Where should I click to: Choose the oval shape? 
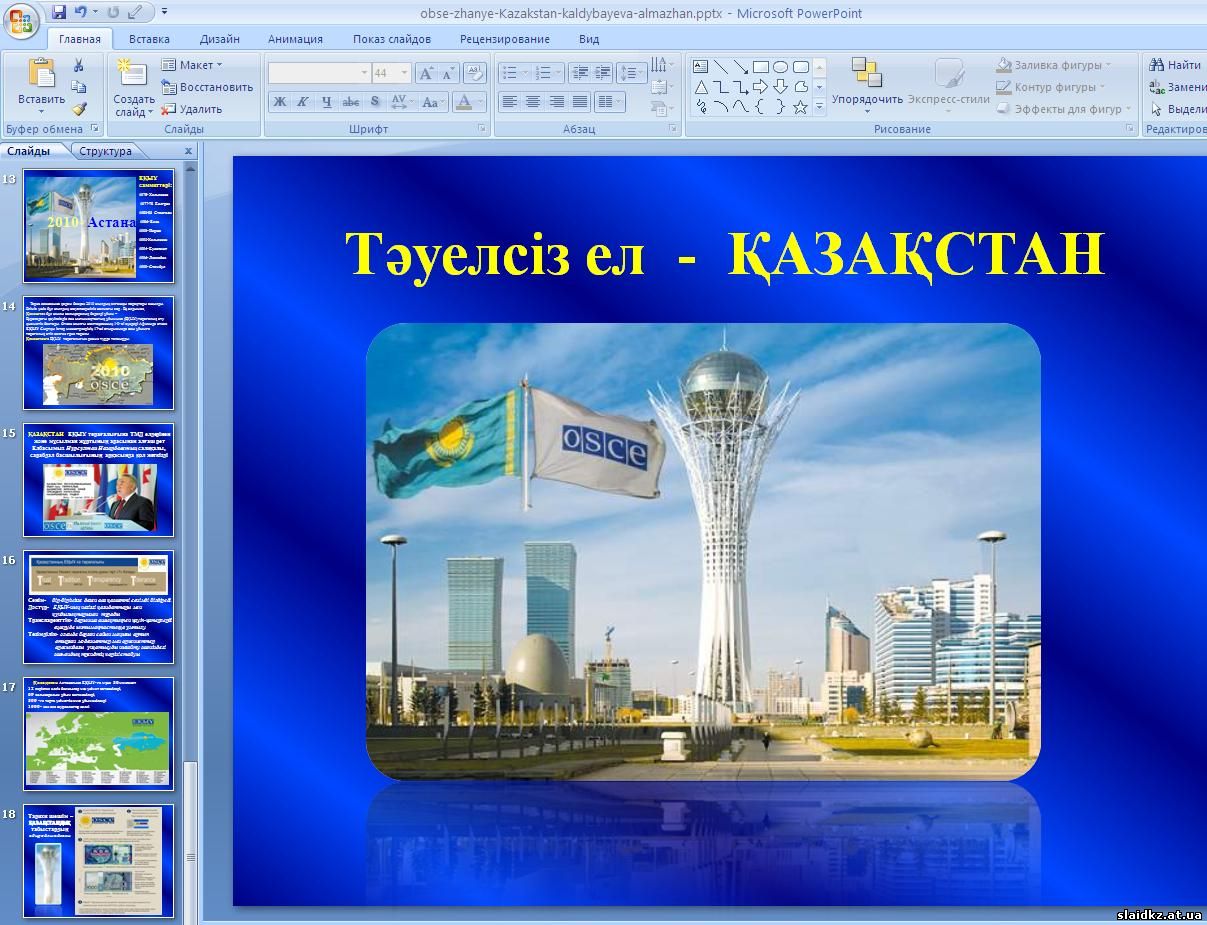(x=781, y=67)
